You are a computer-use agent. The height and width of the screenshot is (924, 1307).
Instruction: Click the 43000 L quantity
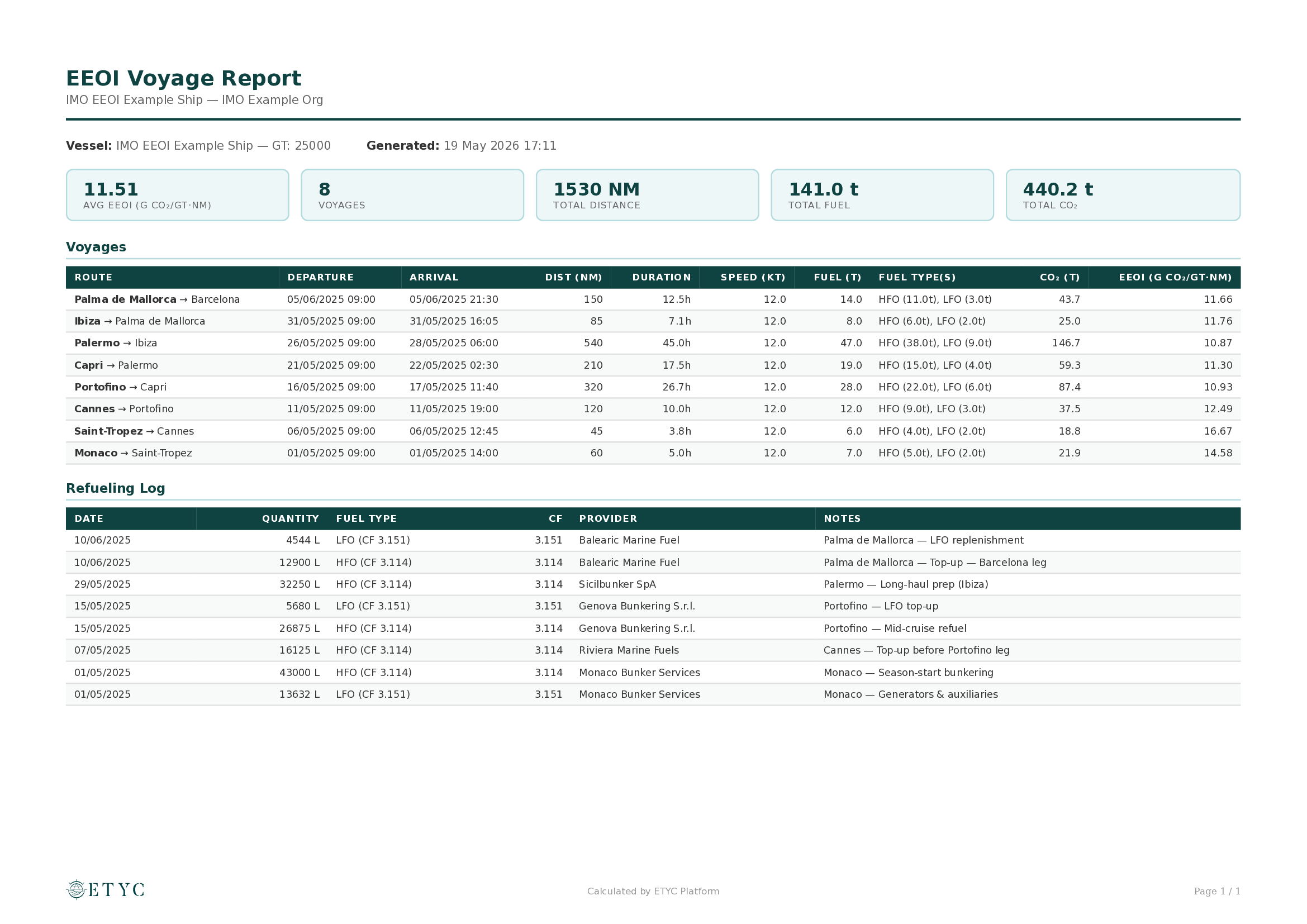[x=300, y=673]
